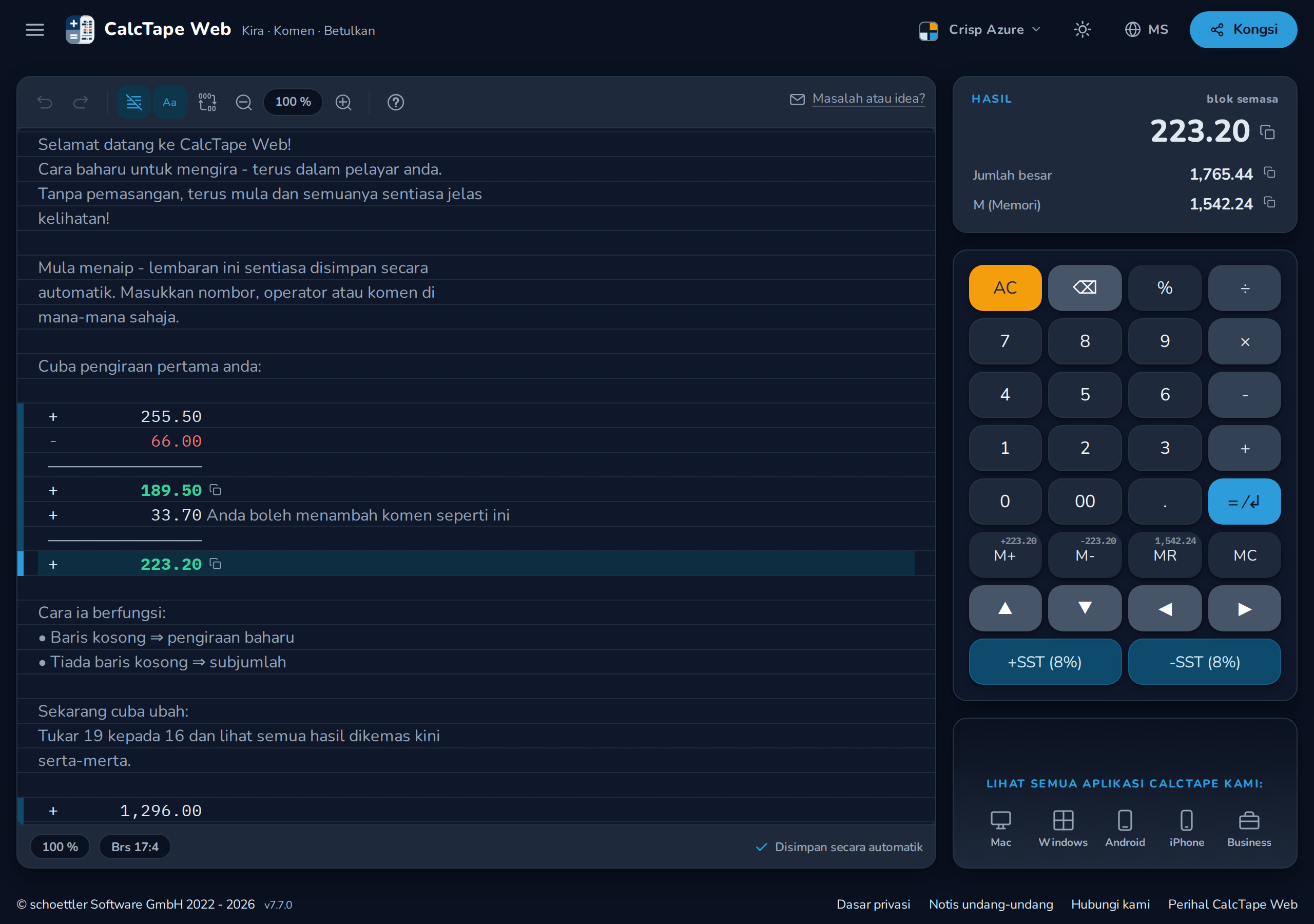Copy the 223.20 result in Hasil panel
The image size is (1314, 924).
pos(1267,132)
